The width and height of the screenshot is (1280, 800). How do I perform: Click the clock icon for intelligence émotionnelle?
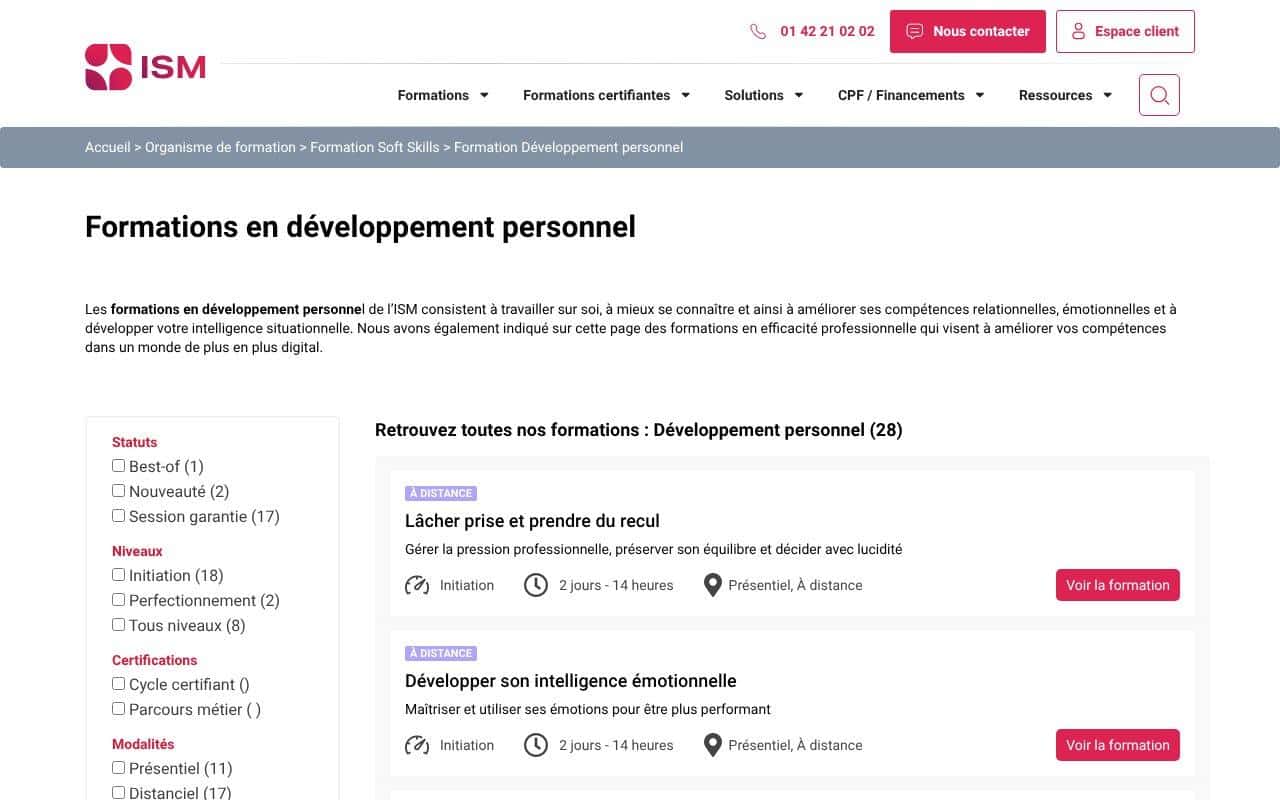click(536, 745)
